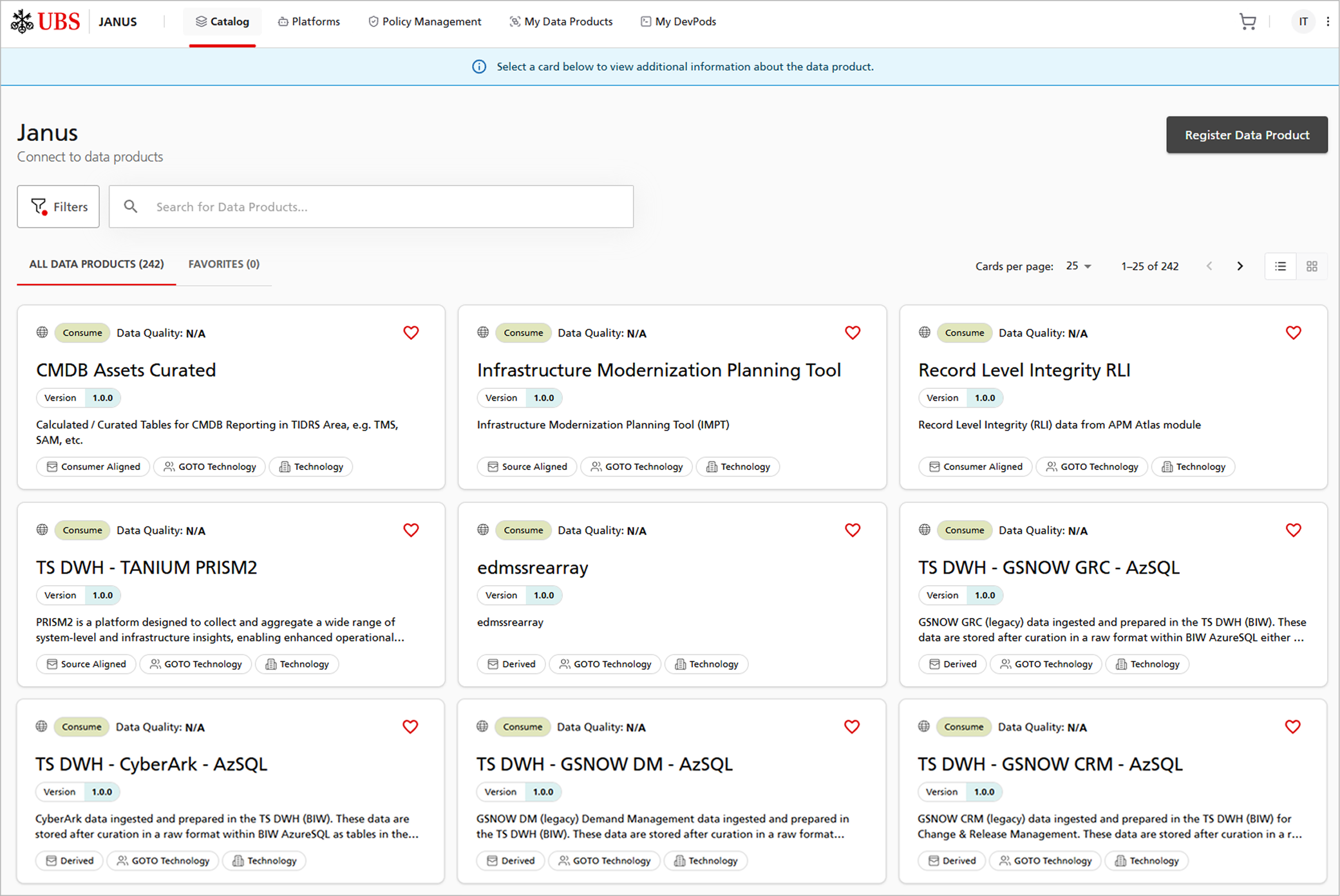The width and height of the screenshot is (1340, 896).
Task: Switch to the Favorites tab
Action: [x=223, y=264]
